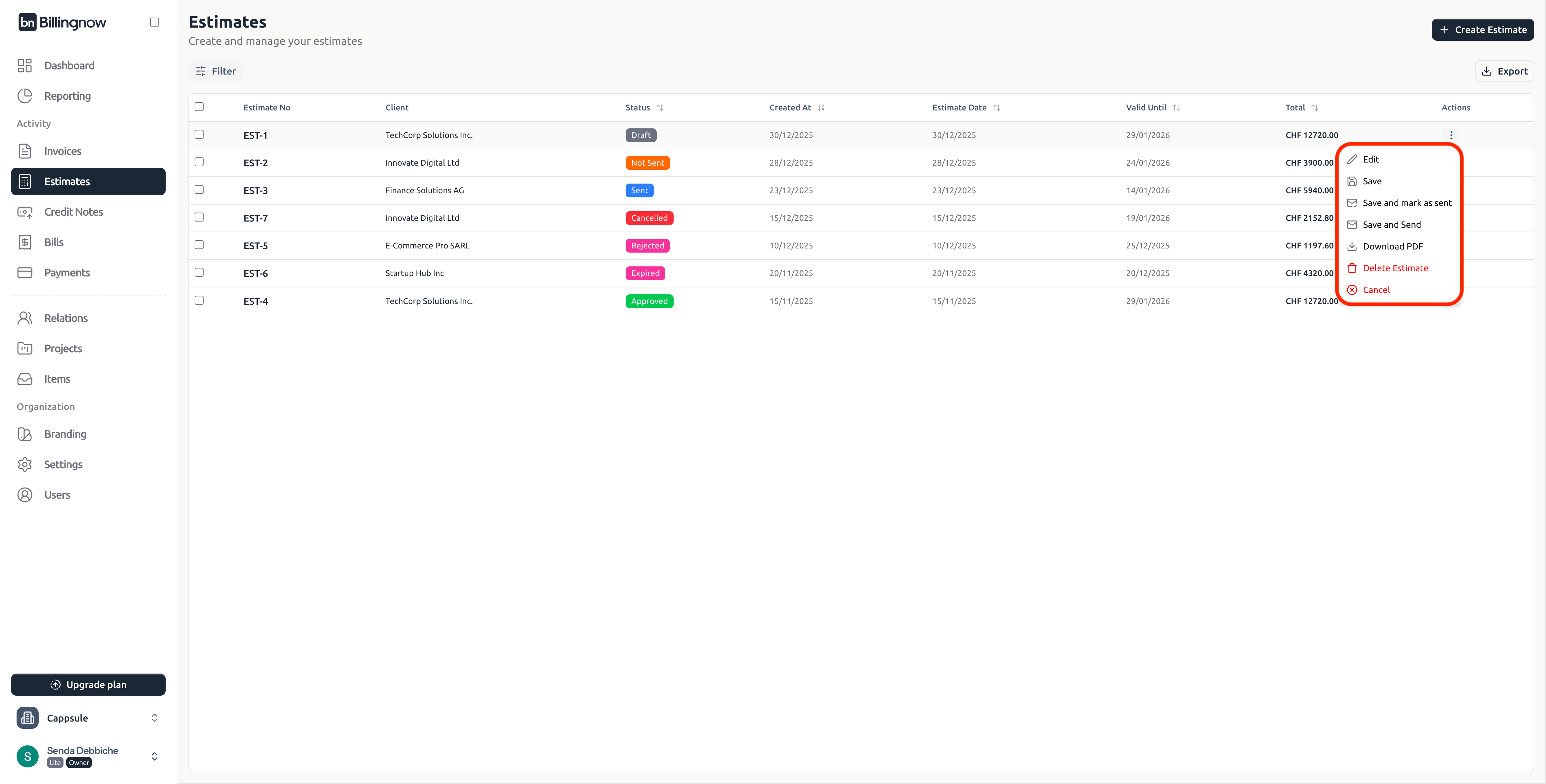Viewport: 1546px width, 784px height.
Task: Click the Create Estimate button
Action: tap(1483, 29)
